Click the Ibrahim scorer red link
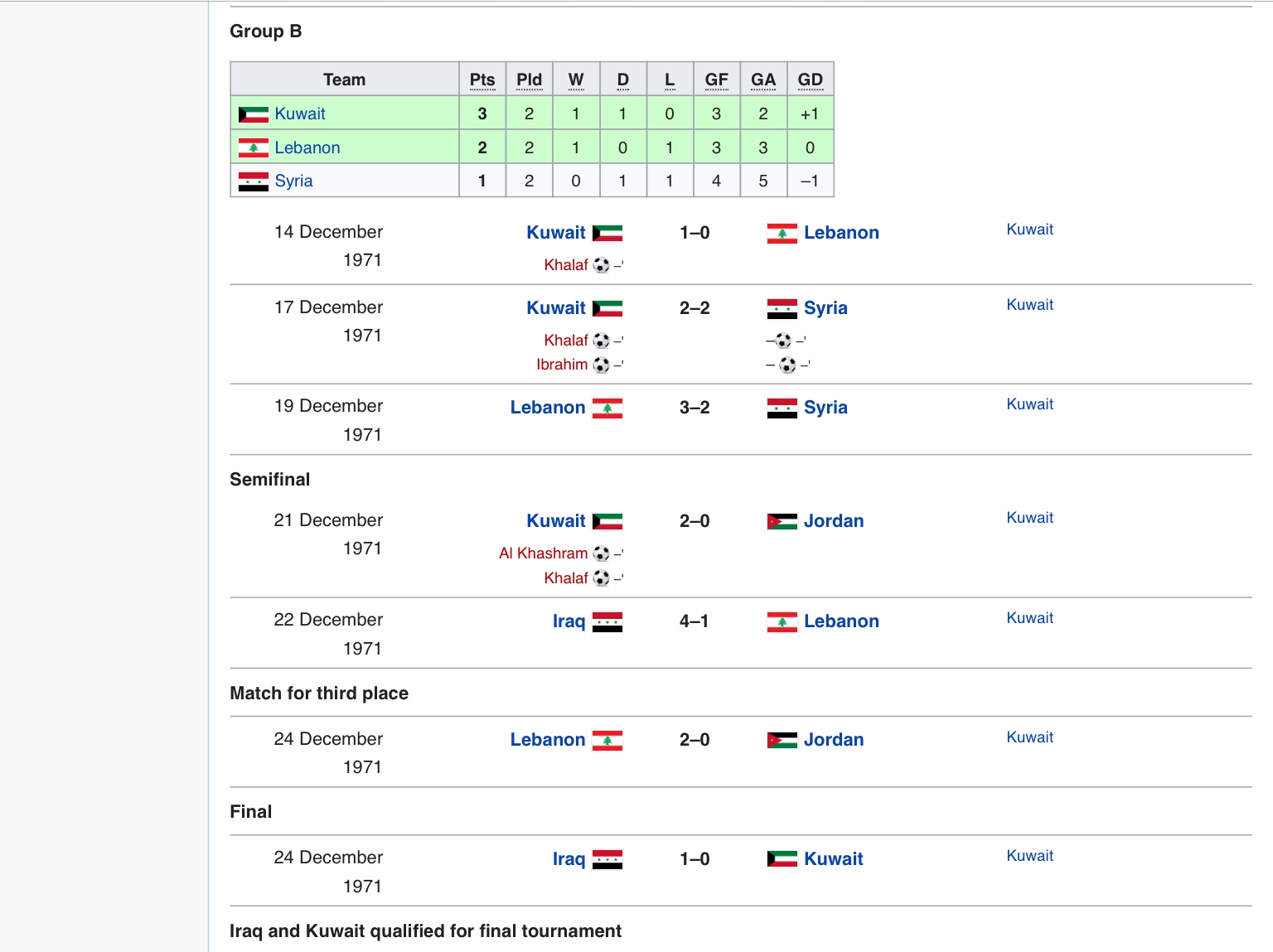This screenshot has height=952, width=1273. tap(562, 365)
